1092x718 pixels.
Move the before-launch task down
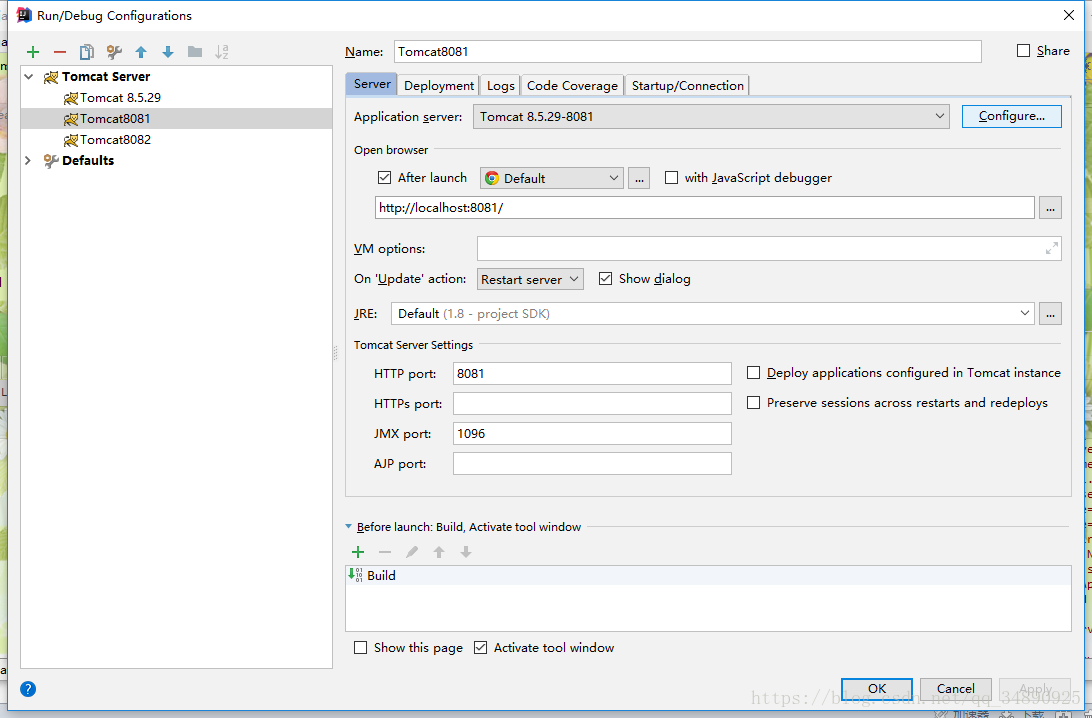(466, 552)
